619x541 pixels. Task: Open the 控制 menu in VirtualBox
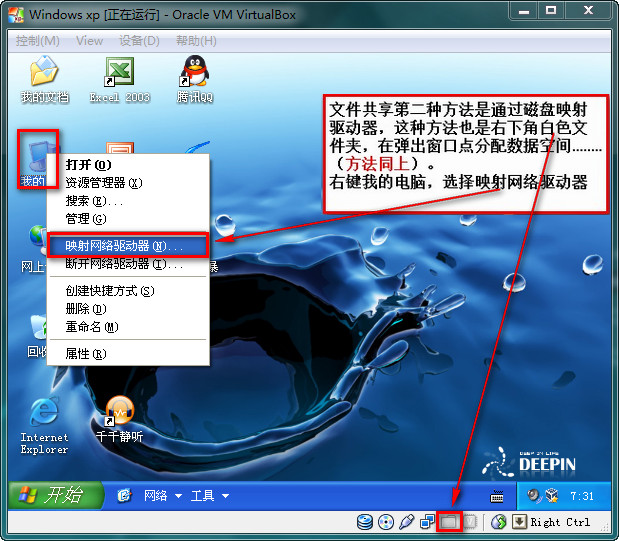point(38,41)
